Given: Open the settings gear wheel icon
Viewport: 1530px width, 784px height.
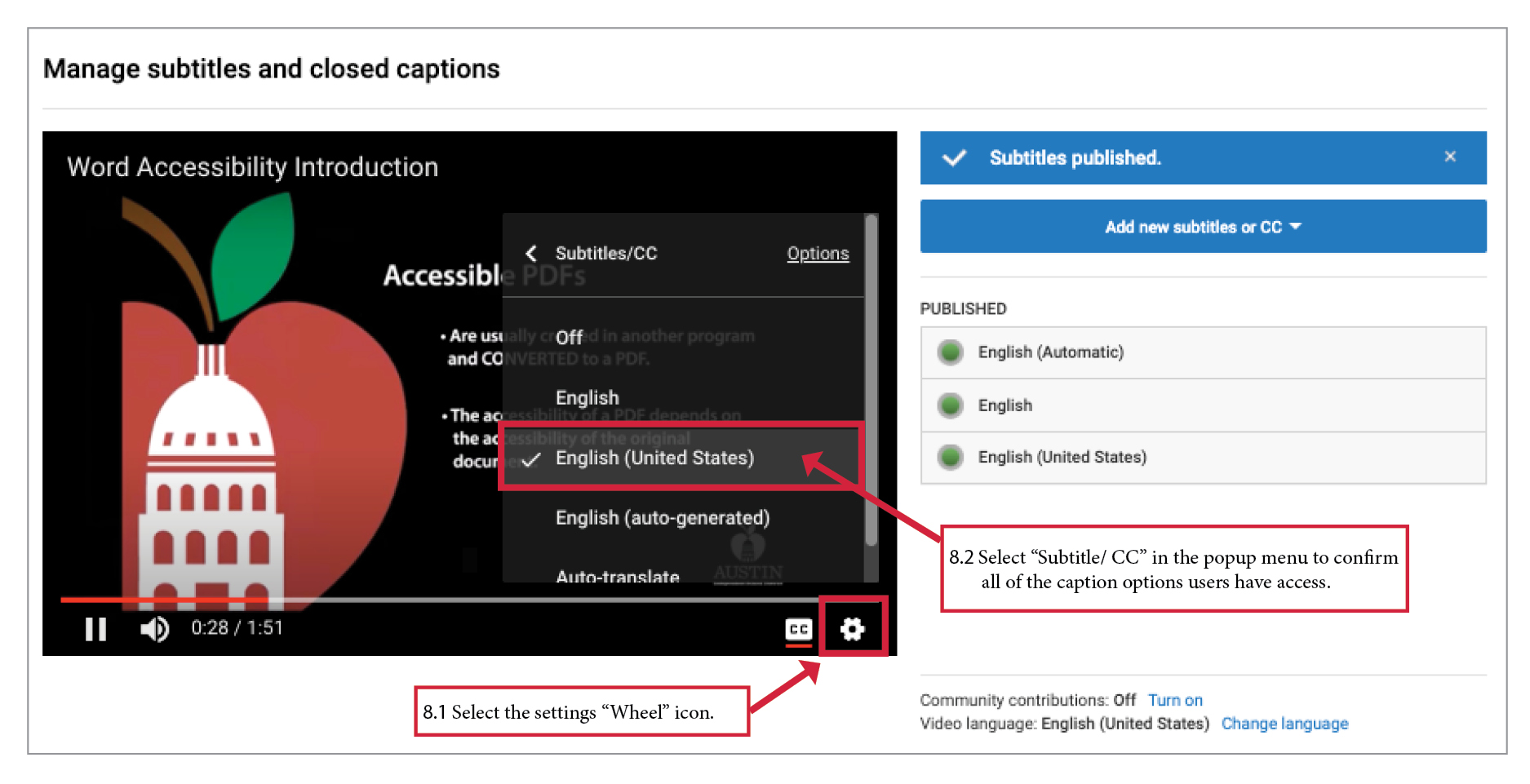Looking at the screenshot, I should pyautogui.click(x=852, y=629).
